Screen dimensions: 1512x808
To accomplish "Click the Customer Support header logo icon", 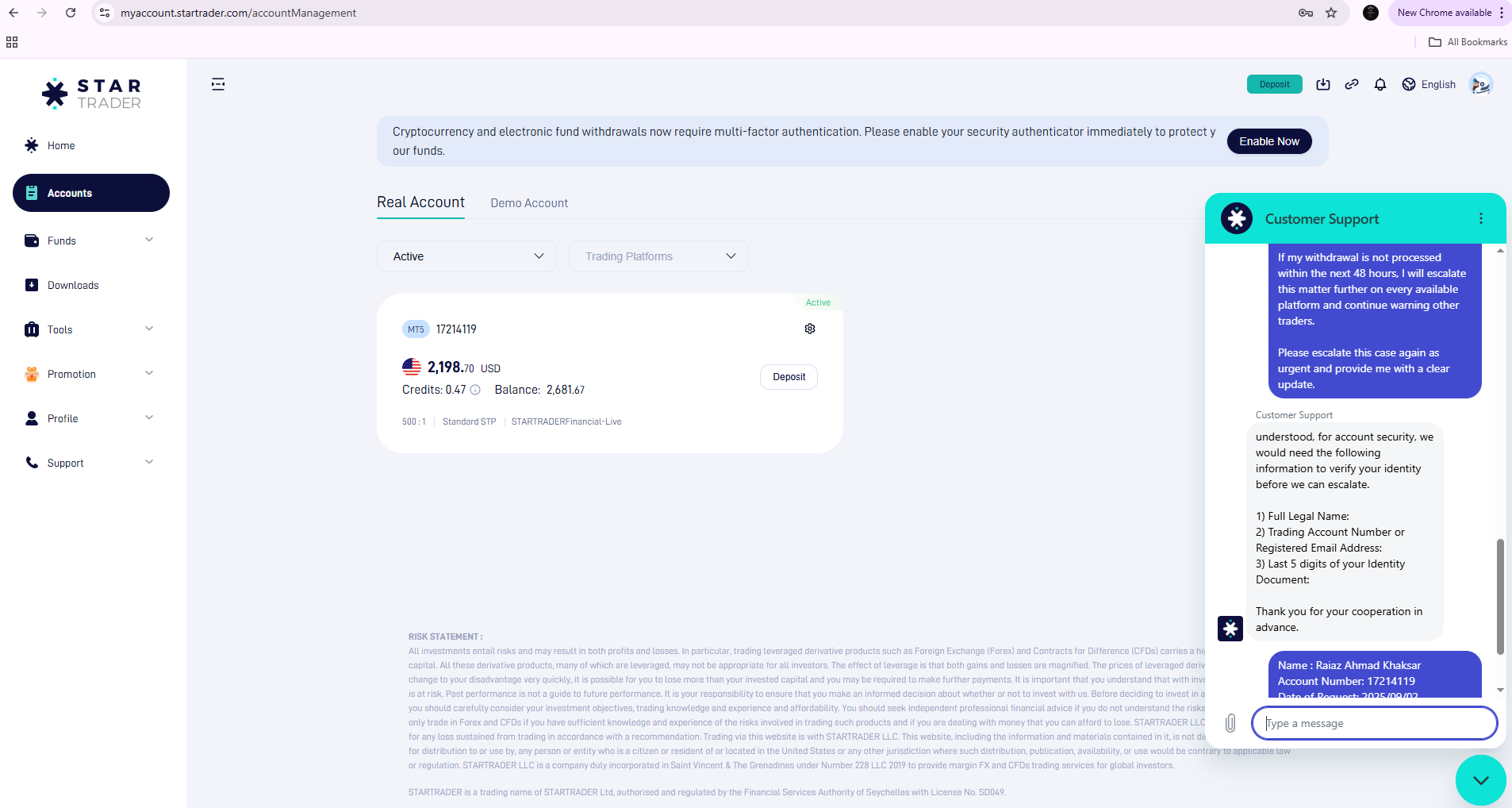I will (x=1237, y=218).
